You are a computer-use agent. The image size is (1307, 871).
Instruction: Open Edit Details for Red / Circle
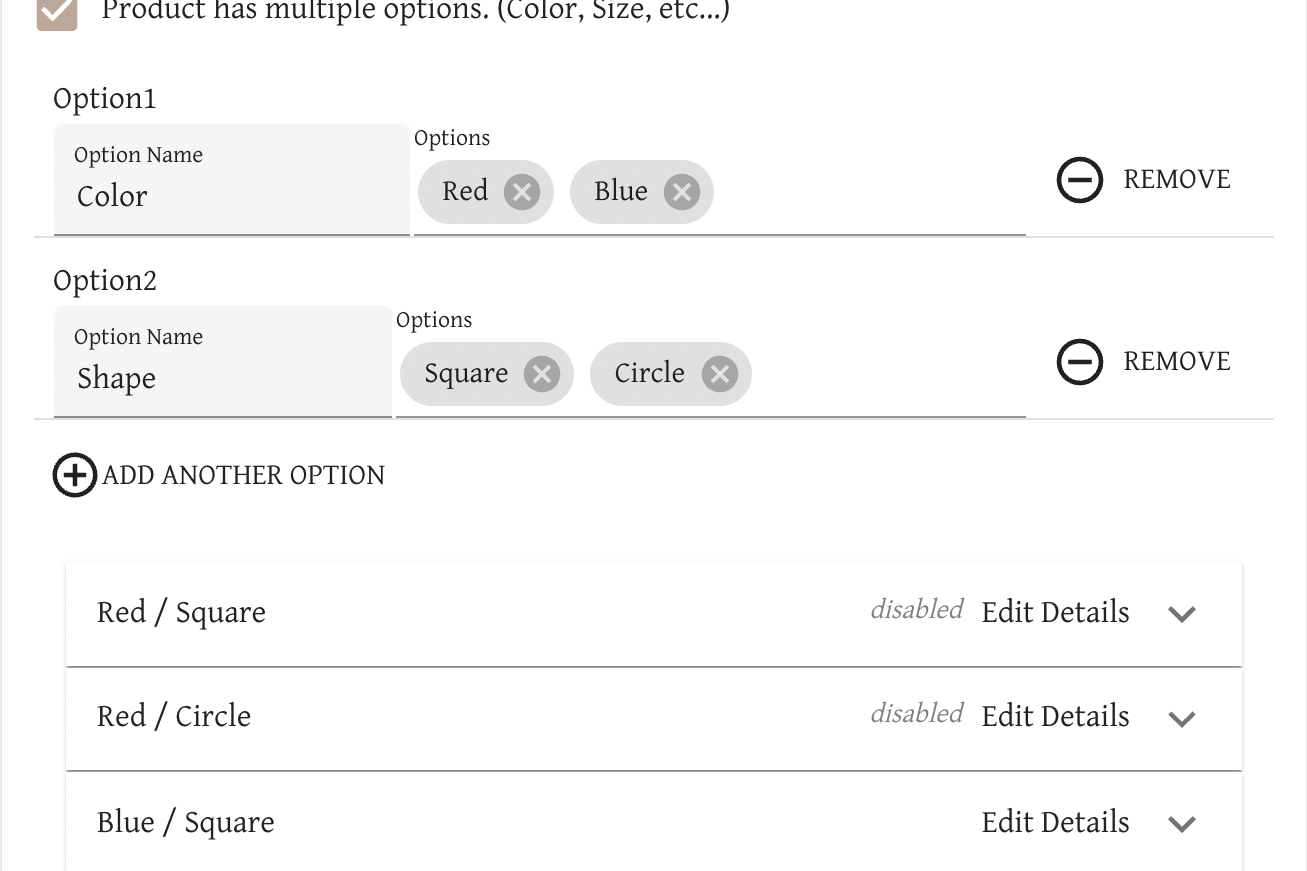pyautogui.click(x=1055, y=716)
